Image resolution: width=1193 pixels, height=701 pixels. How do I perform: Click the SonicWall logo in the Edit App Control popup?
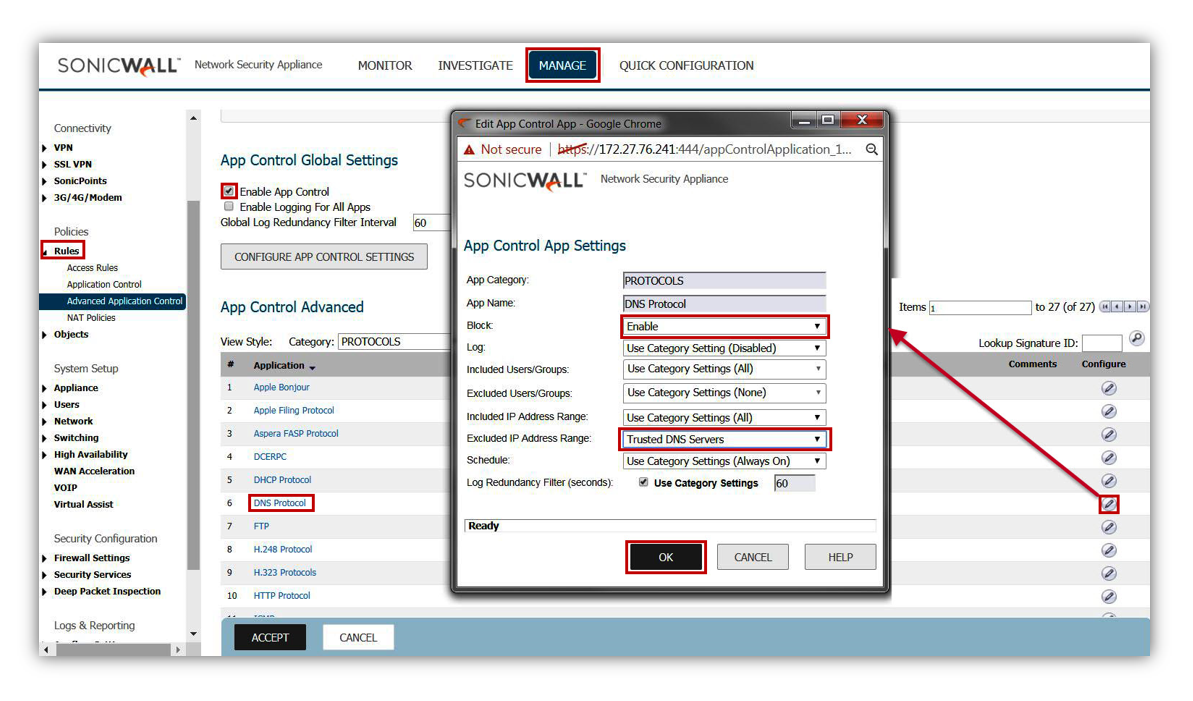pos(525,180)
